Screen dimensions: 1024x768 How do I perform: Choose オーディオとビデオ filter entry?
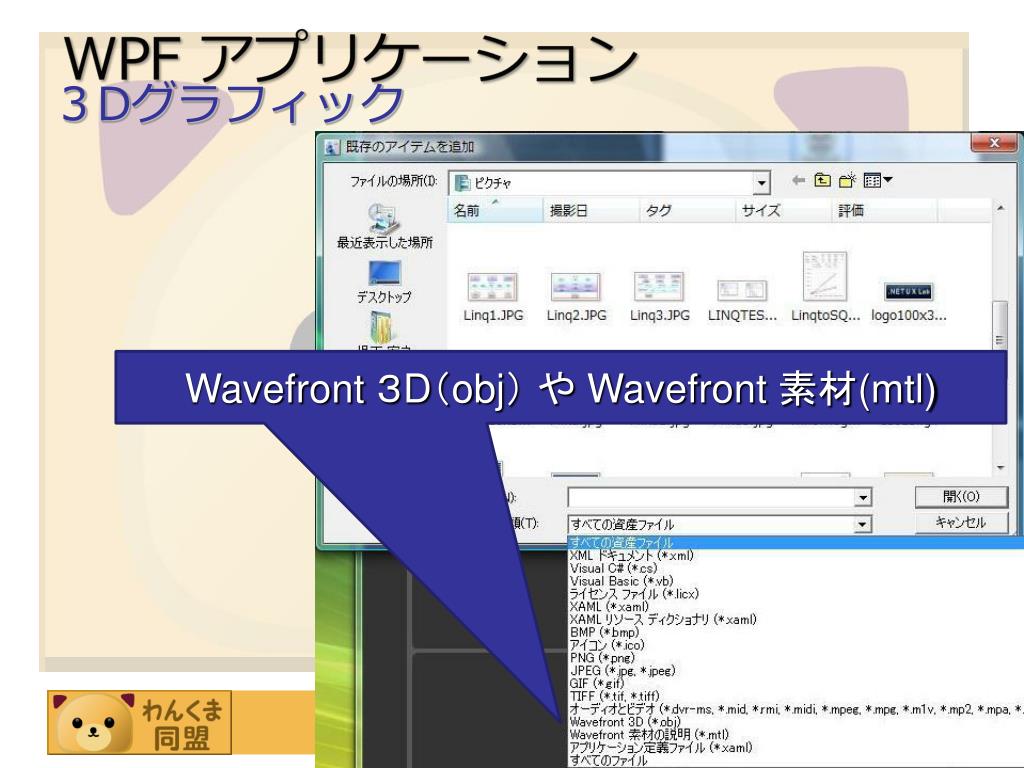[x=796, y=709]
